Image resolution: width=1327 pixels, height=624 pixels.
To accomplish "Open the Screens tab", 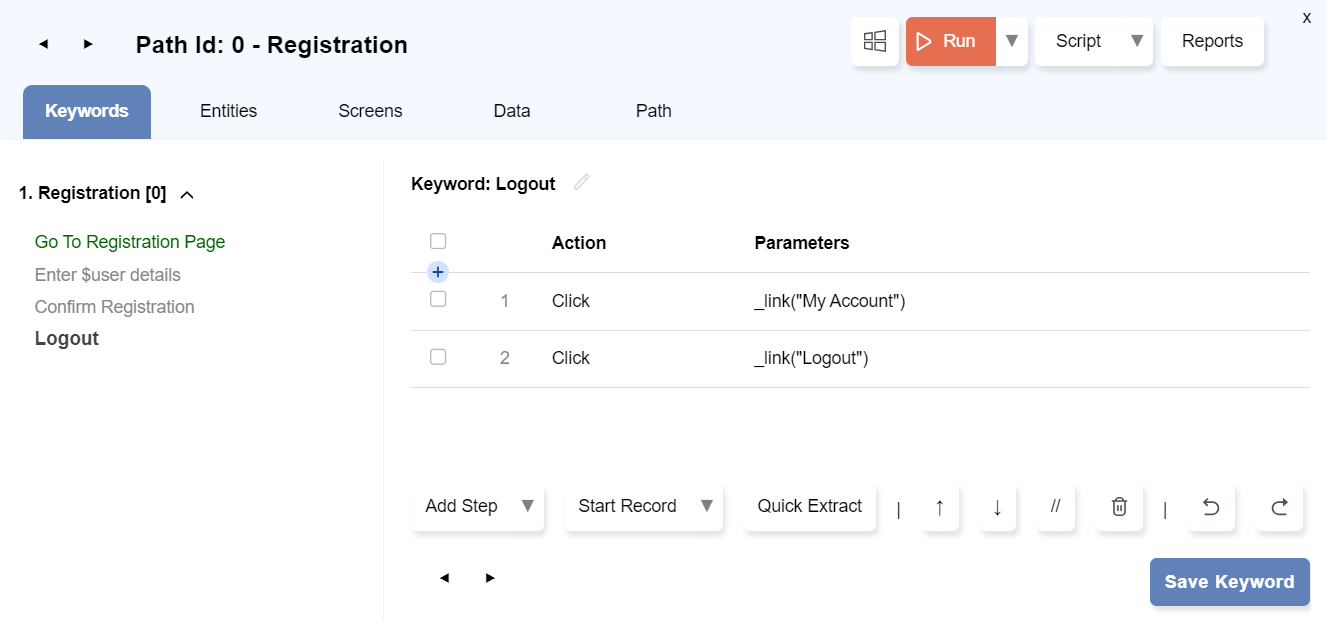I will 370,111.
